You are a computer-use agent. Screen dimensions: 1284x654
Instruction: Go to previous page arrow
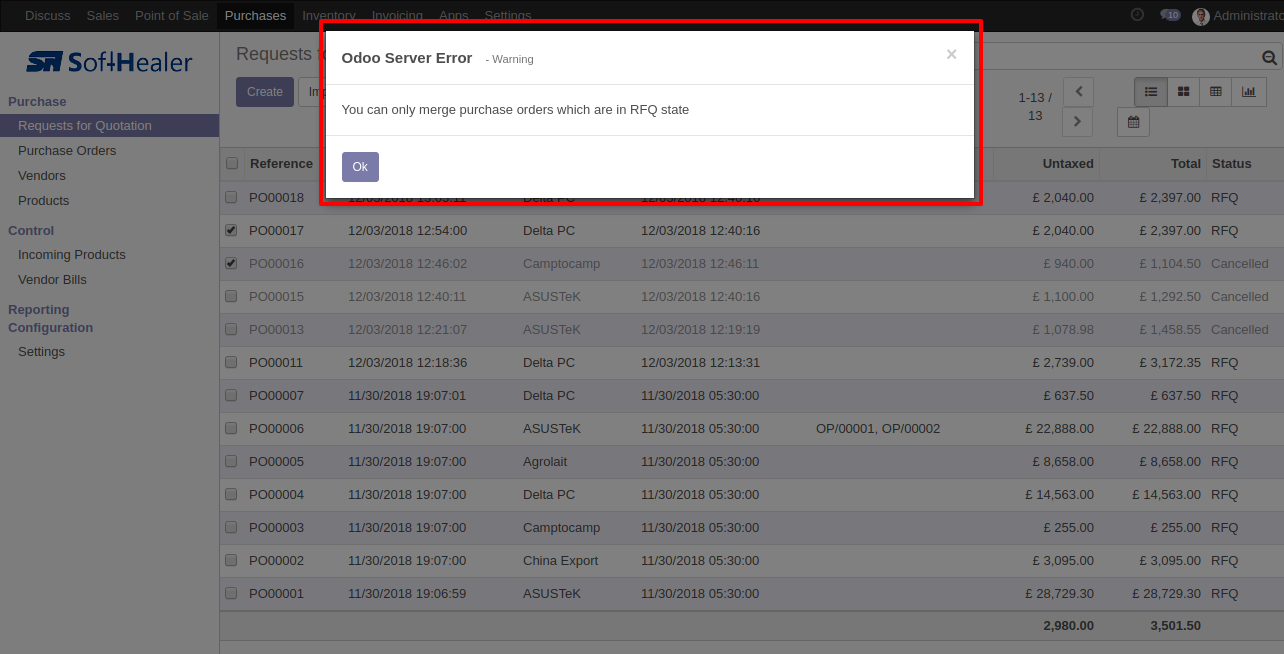(1078, 92)
